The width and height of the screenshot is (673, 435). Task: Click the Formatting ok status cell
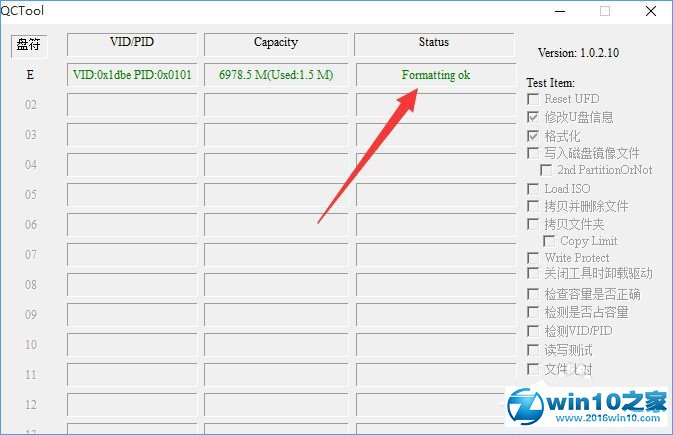pyautogui.click(x=436, y=75)
